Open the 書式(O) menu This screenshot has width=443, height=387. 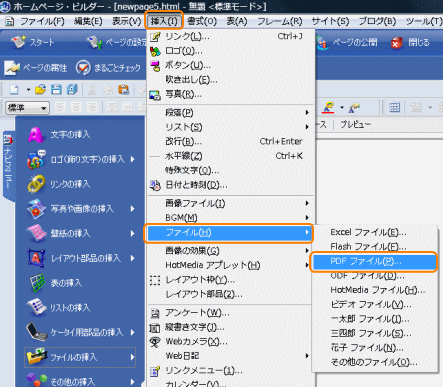pos(202,21)
